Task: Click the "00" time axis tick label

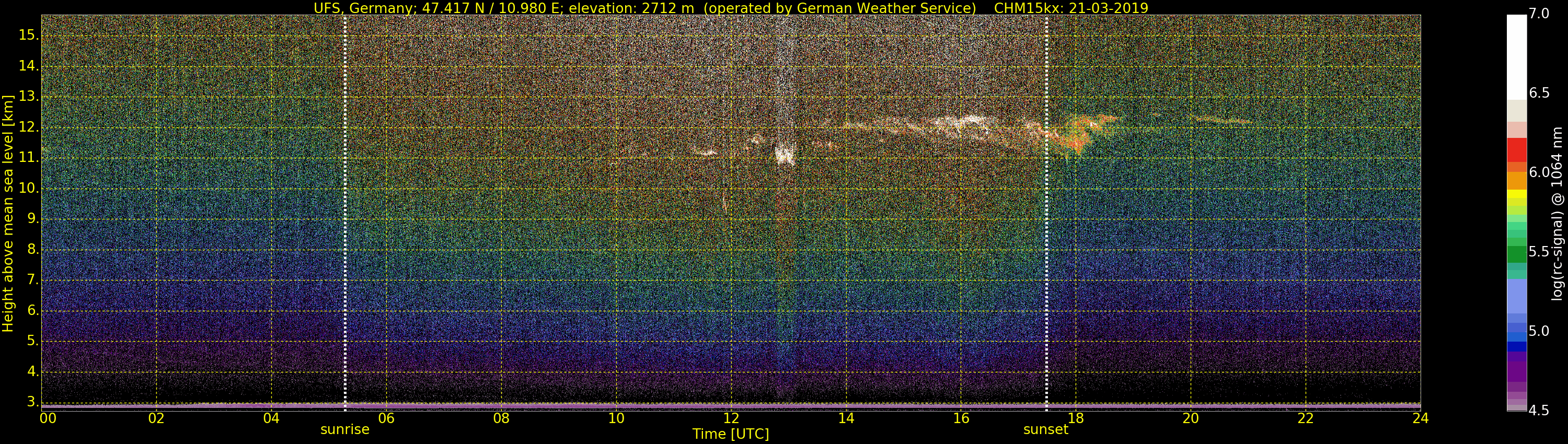Action: [48, 418]
